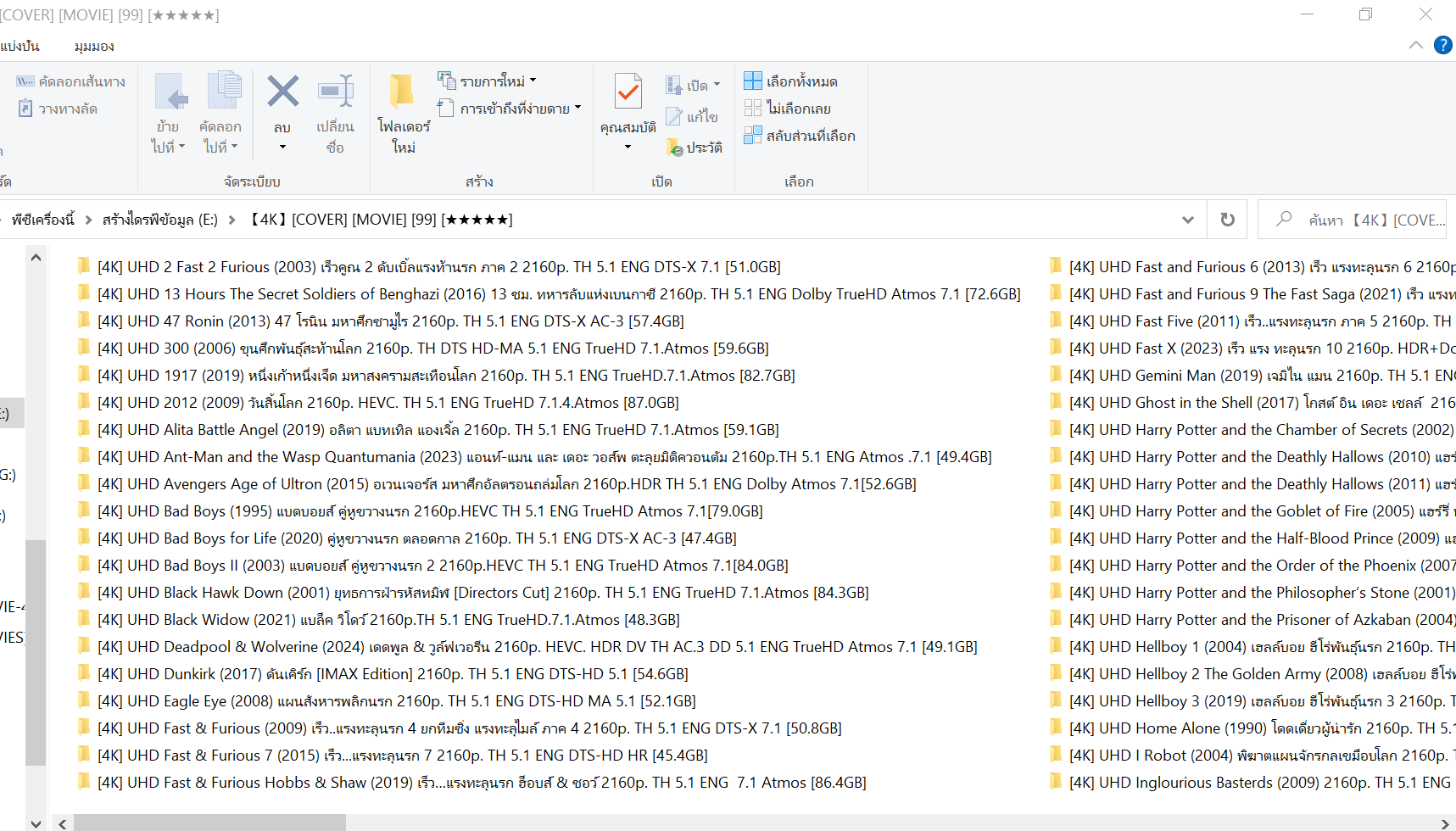Click New item (รายการใหม่) icon
This screenshot has width=1456, height=831.
[446, 81]
